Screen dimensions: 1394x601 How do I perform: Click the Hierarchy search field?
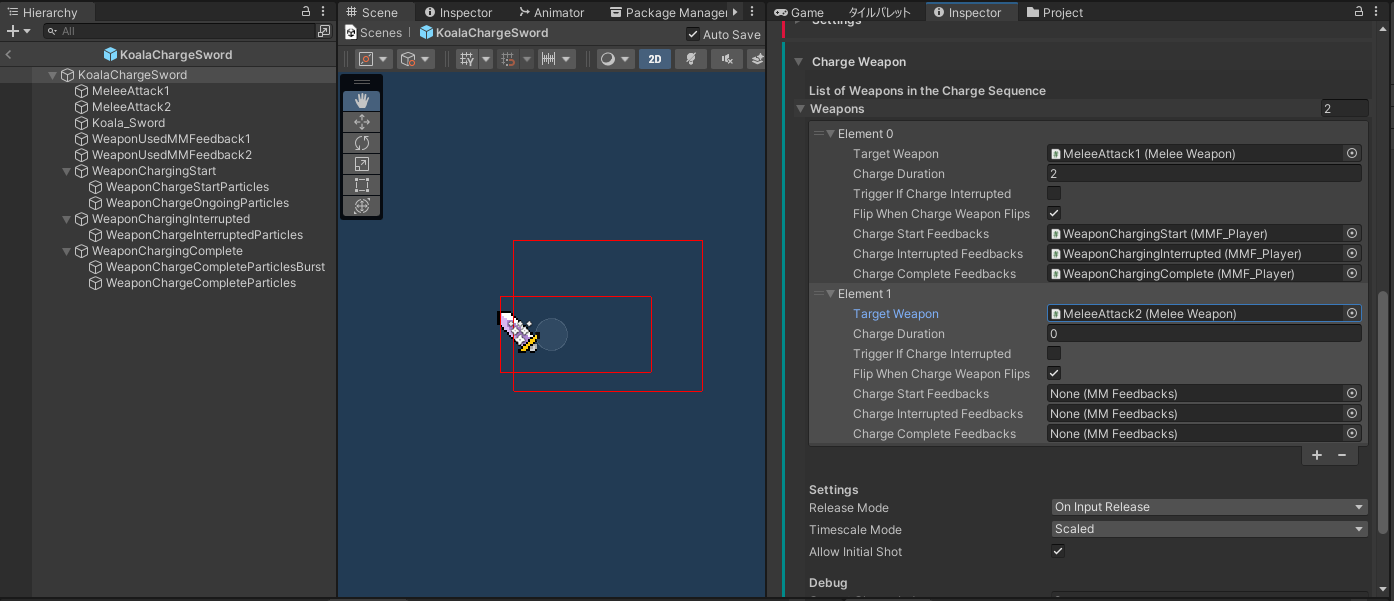[185, 32]
